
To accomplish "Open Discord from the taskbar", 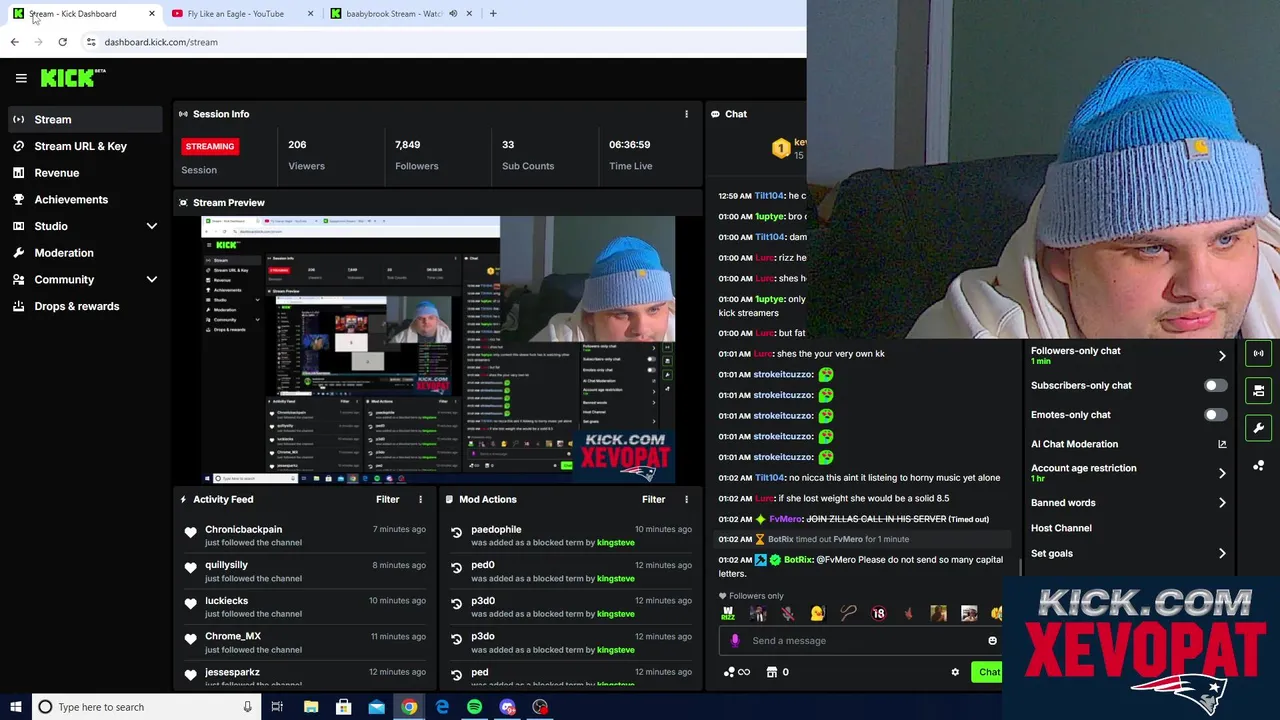I will 507,707.
